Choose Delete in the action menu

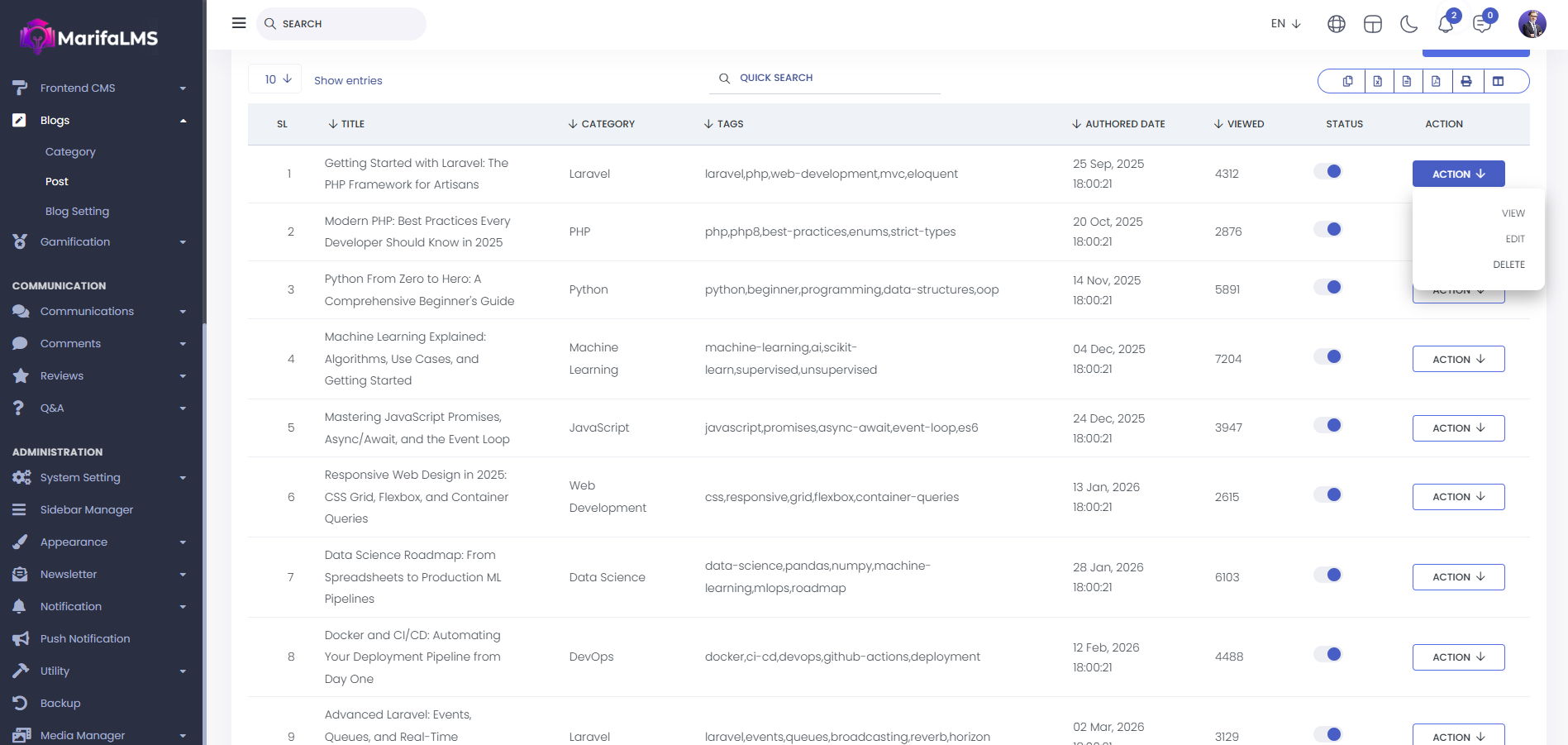1508,265
